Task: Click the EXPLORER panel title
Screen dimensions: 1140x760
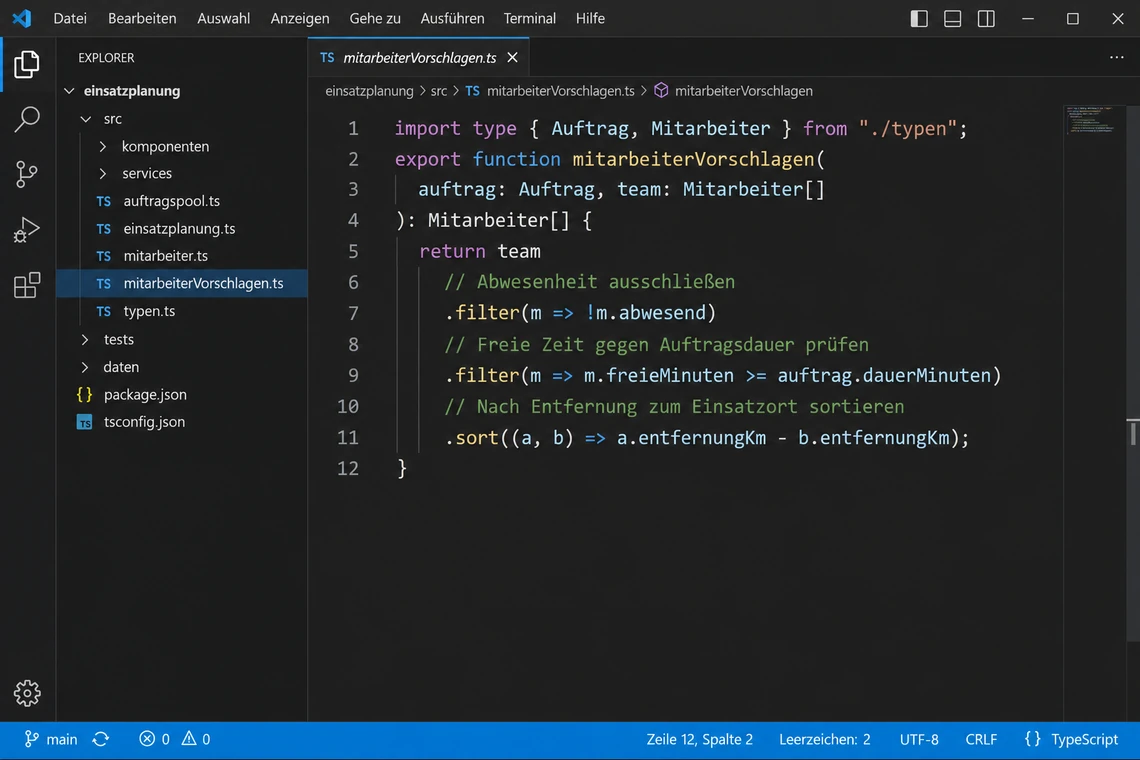Action: pyautogui.click(x=106, y=57)
